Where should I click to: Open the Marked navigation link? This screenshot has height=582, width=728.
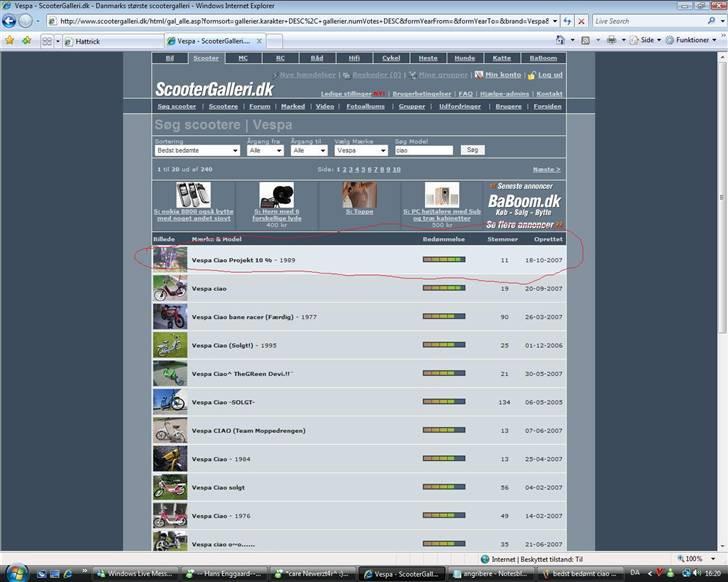point(293,106)
